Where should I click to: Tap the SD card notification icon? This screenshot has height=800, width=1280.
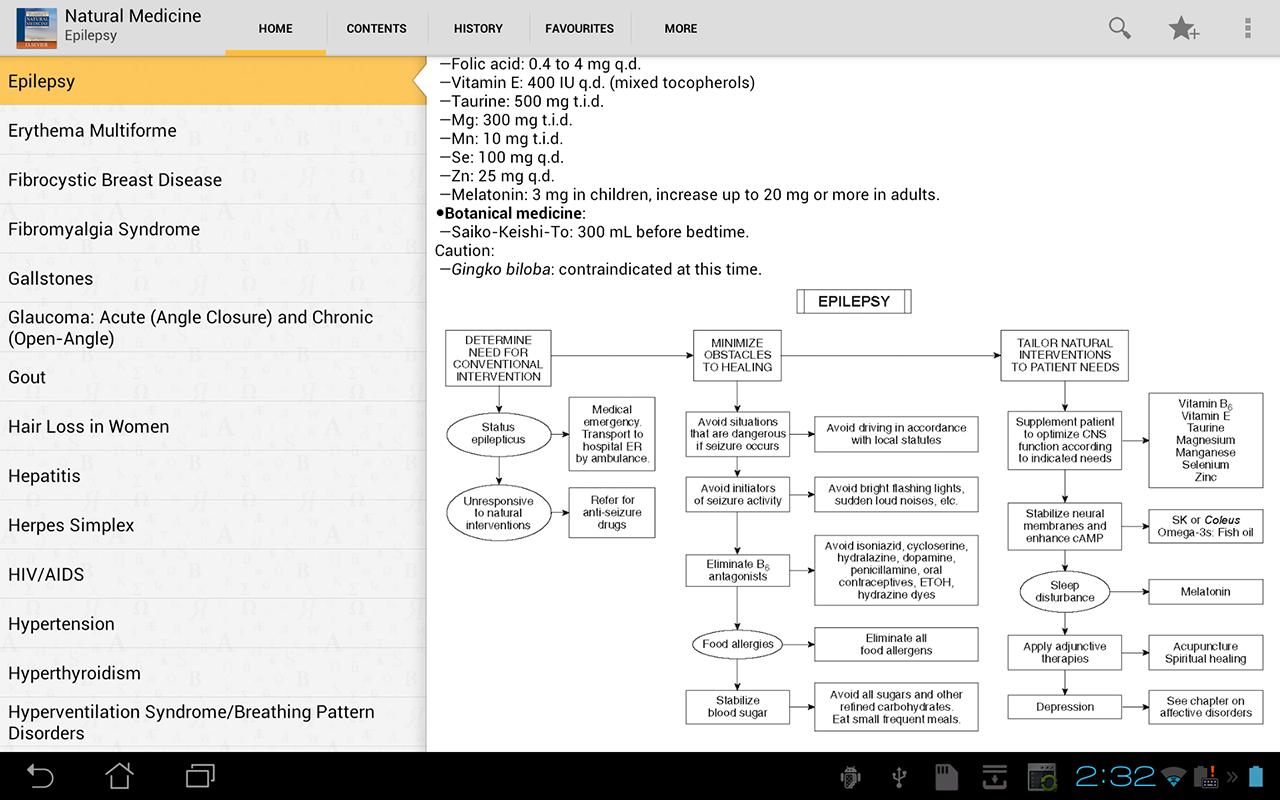[x=946, y=777]
